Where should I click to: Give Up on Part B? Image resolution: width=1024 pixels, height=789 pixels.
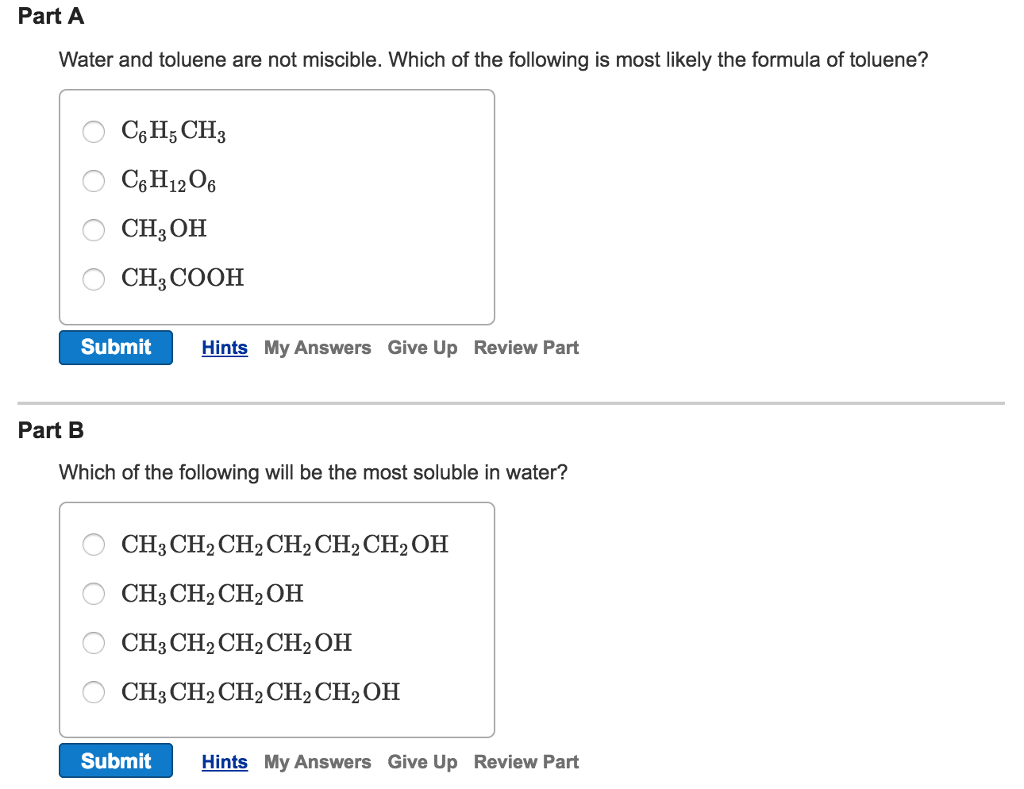[422, 761]
